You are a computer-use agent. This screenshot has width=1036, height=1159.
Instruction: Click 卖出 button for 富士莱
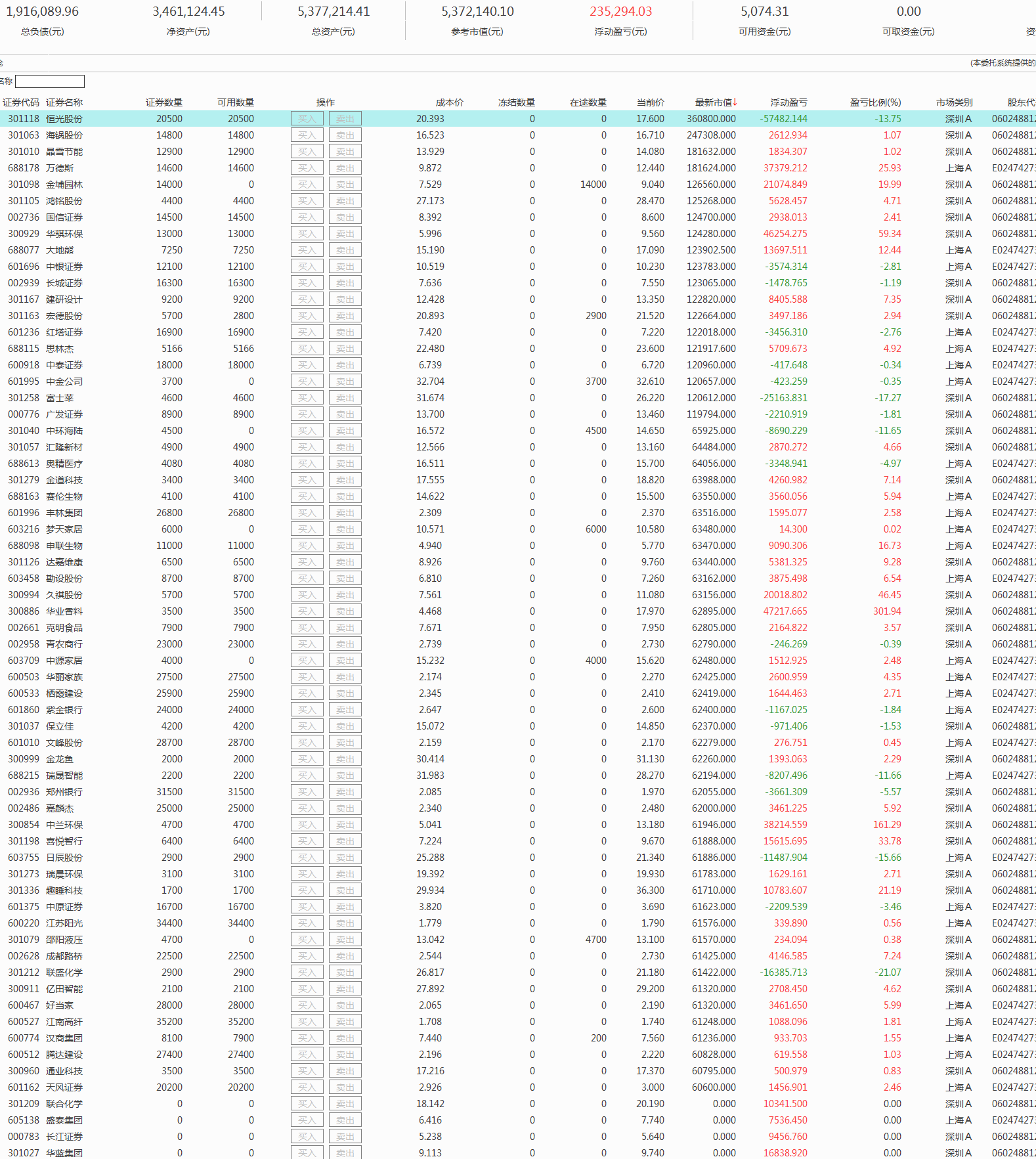(x=345, y=398)
